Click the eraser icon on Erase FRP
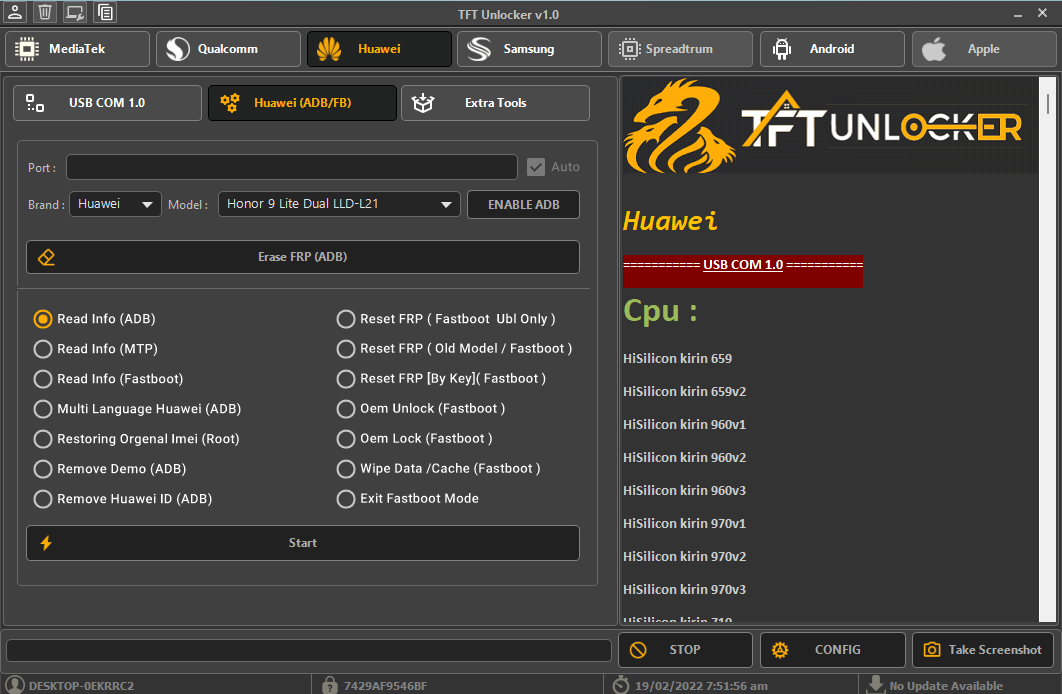The width and height of the screenshot is (1062, 694). pyautogui.click(x=46, y=257)
